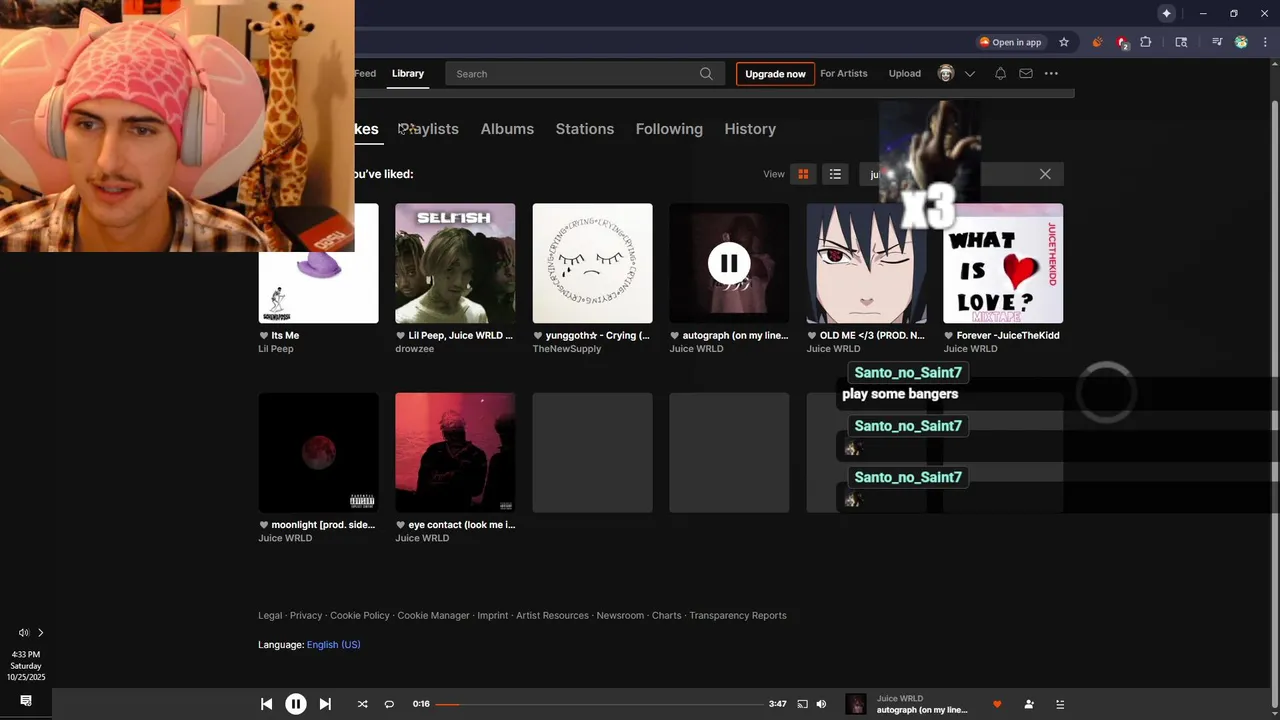
Task: Open the three-dot more menu in header
Action: [1051, 73]
